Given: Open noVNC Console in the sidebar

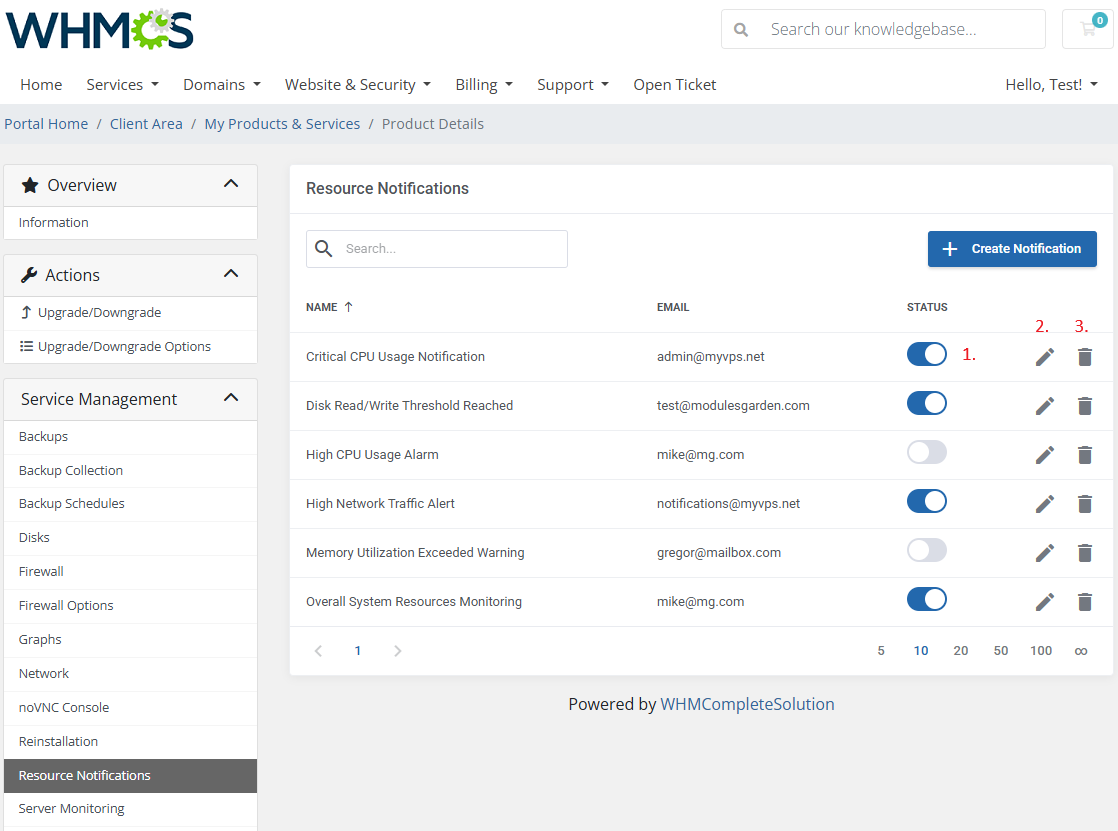Looking at the screenshot, I should (x=130, y=708).
